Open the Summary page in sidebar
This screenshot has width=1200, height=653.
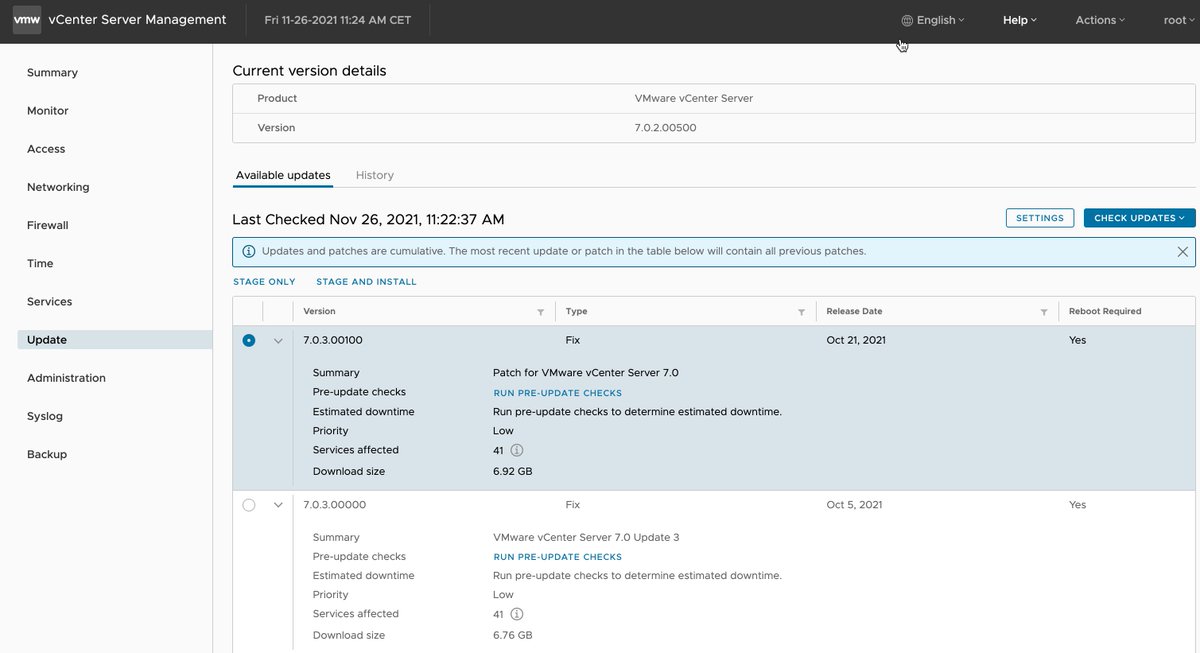pos(52,73)
